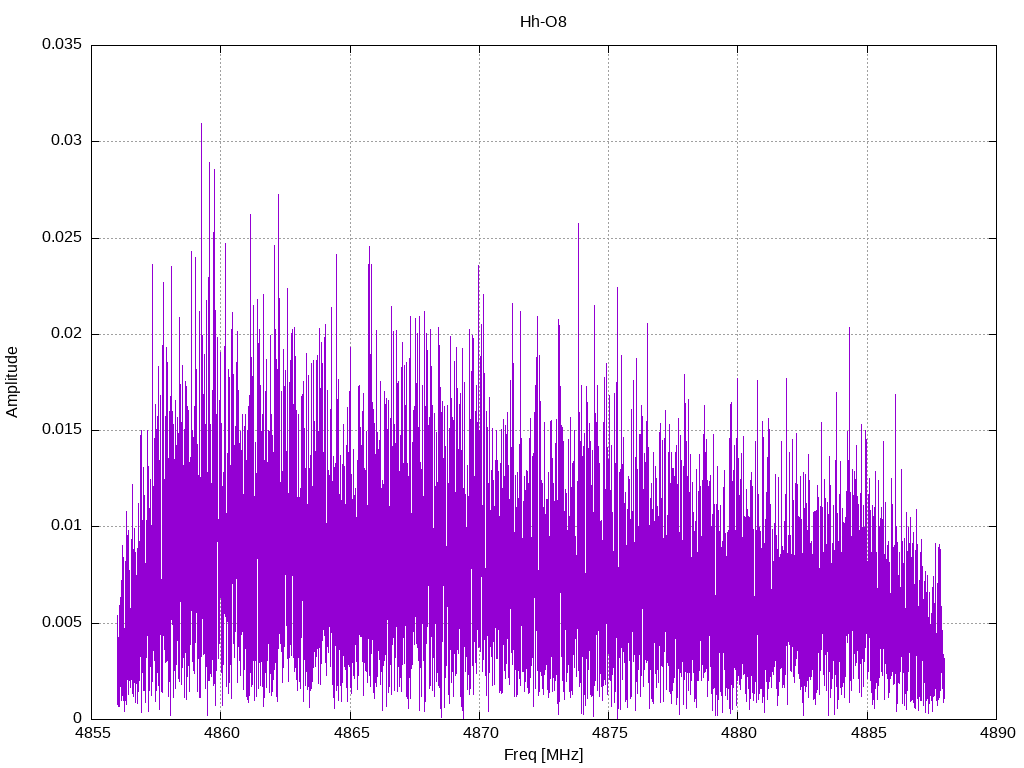Click the 4865 x-axis tick label
Viewport: 1024px width, 768px height.
point(350,735)
